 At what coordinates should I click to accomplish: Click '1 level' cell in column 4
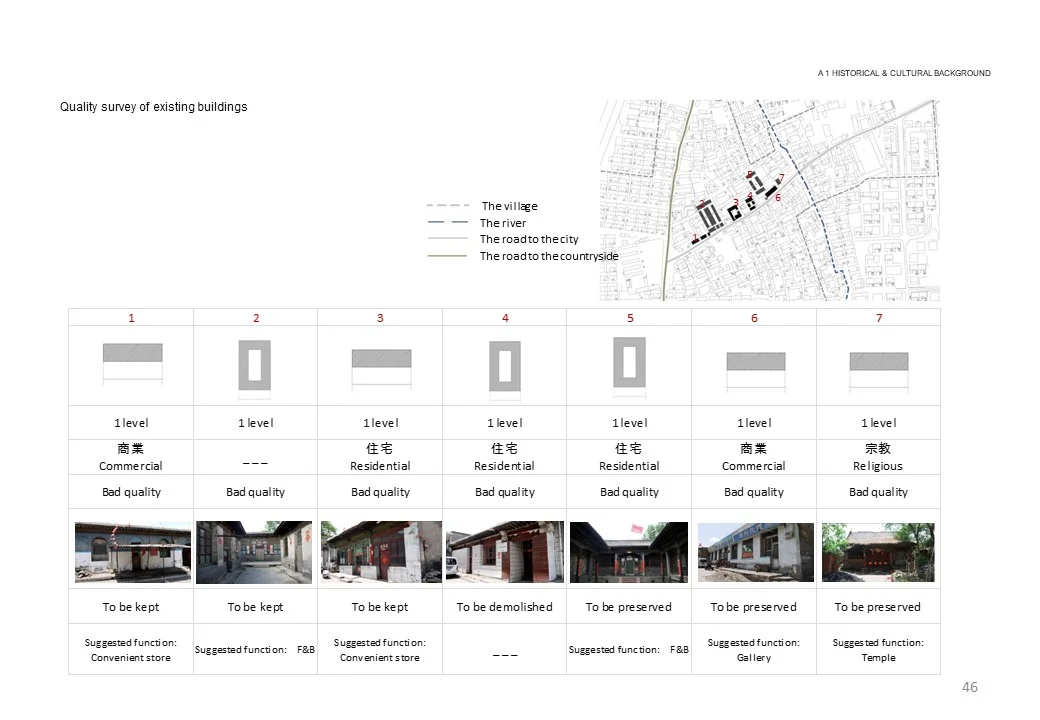pyautogui.click(x=505, y=423)
